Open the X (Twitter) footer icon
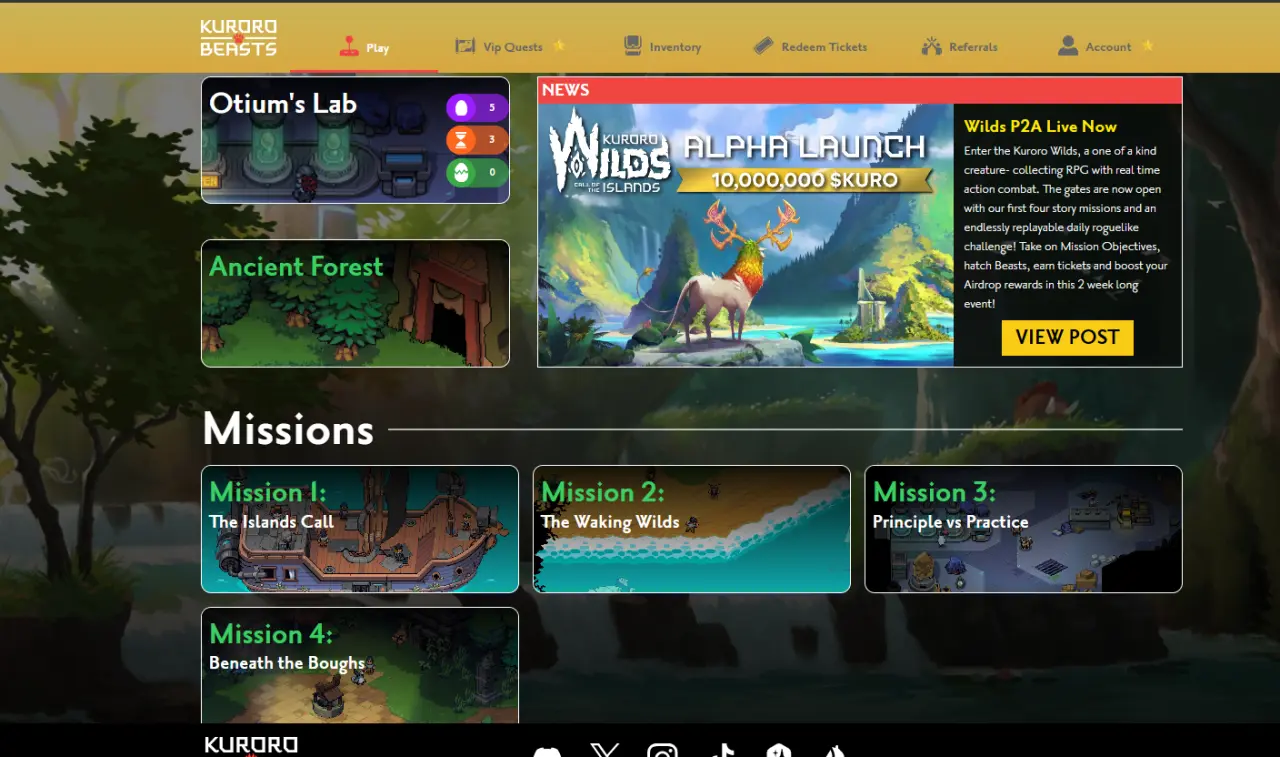This screenshot has width=1280, height=757. pos(605,750)
